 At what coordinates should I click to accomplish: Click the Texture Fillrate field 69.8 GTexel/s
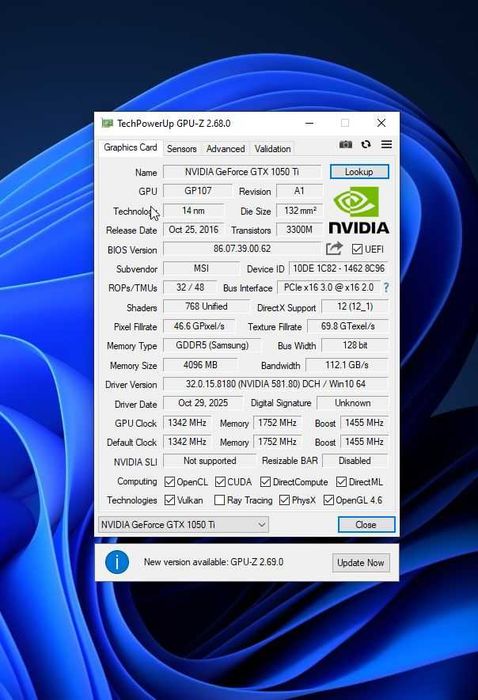click(348, 326)
